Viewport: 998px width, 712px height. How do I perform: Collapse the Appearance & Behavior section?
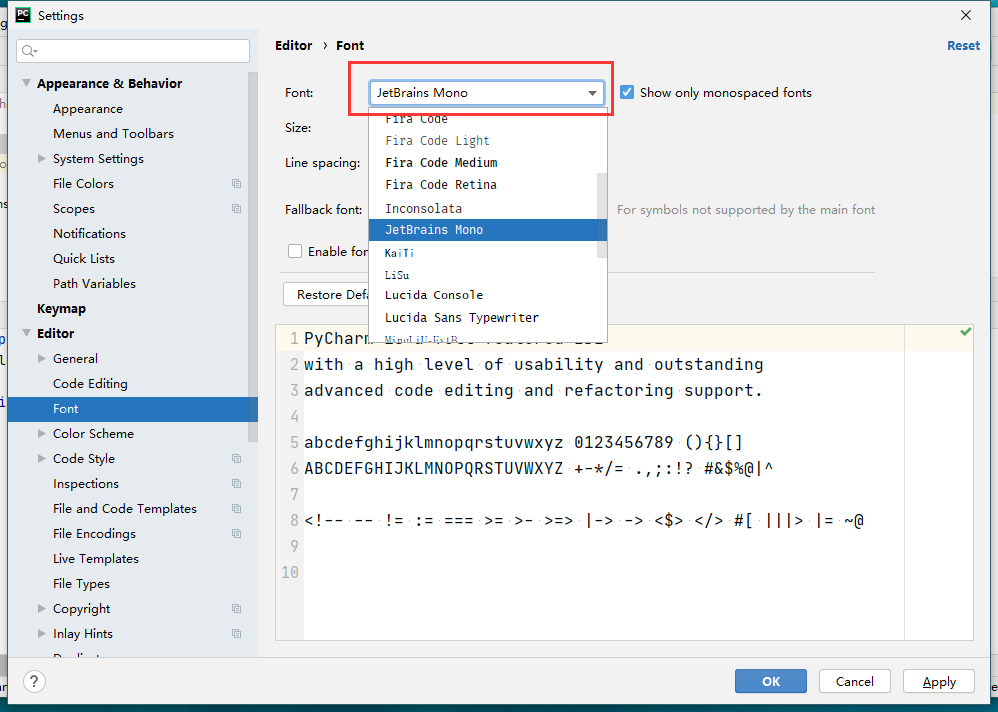click(27, 83)
